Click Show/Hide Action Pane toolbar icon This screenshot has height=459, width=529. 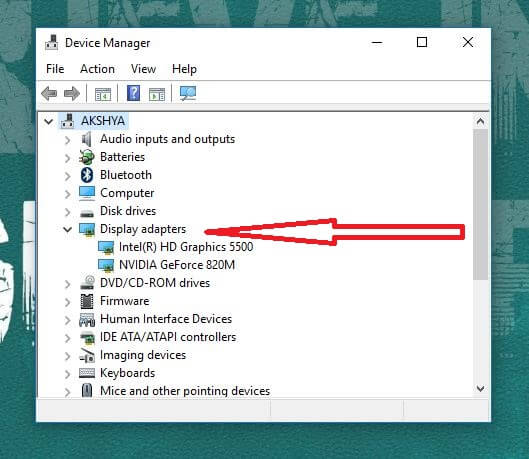pyautogui.click(x=157, y=94)
